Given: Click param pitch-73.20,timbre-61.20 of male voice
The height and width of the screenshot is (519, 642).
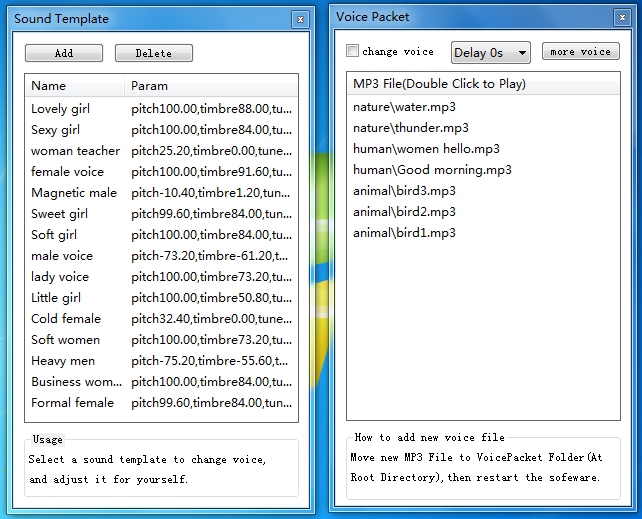Looking at the screenshot, I should 210,256.
